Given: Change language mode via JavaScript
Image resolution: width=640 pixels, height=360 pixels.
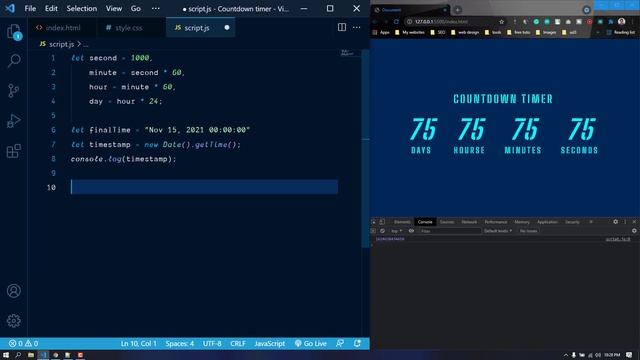Looking at the screenshot, I should point(269,344).
